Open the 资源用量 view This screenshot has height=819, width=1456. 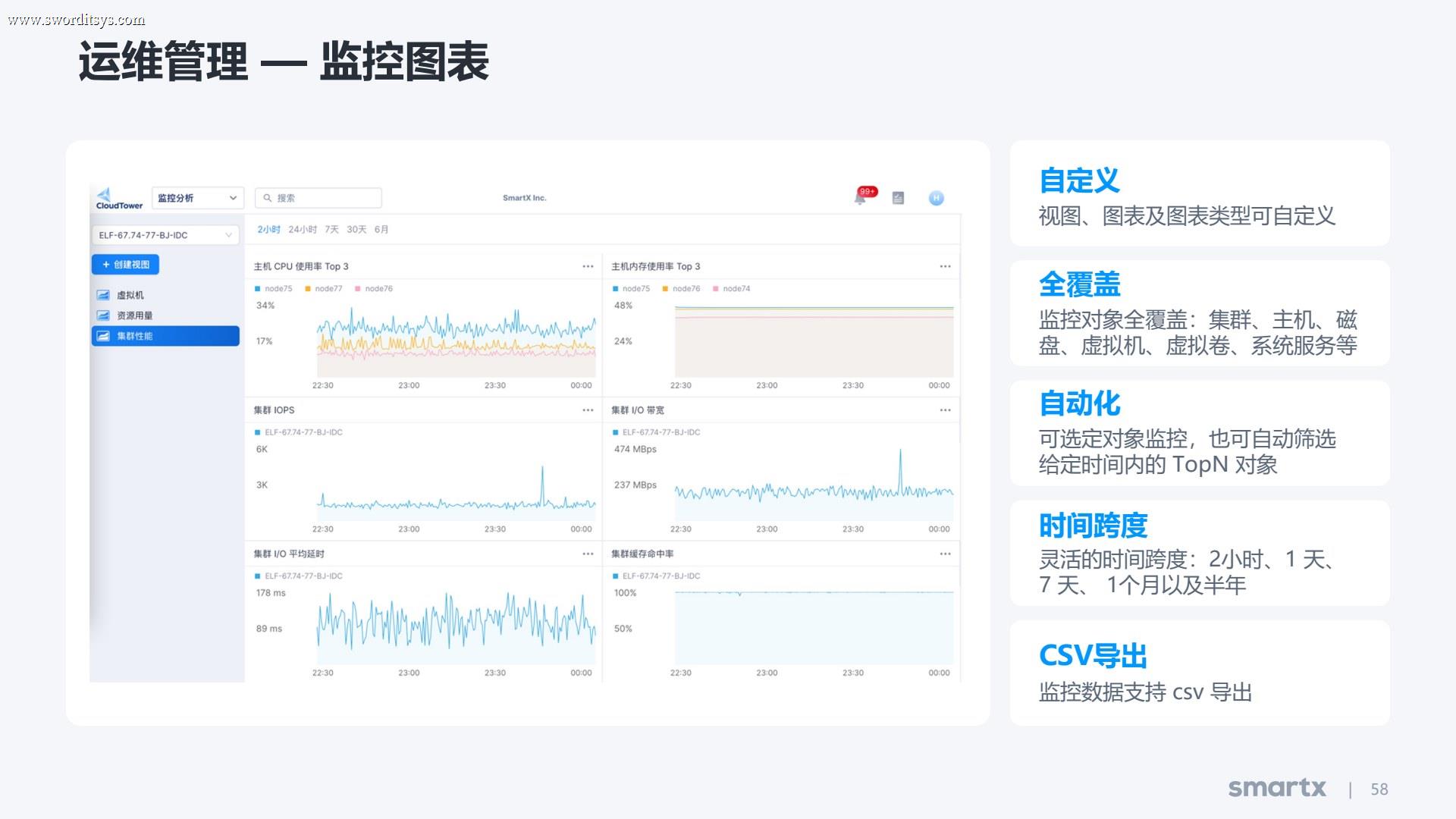coord(165,315)
